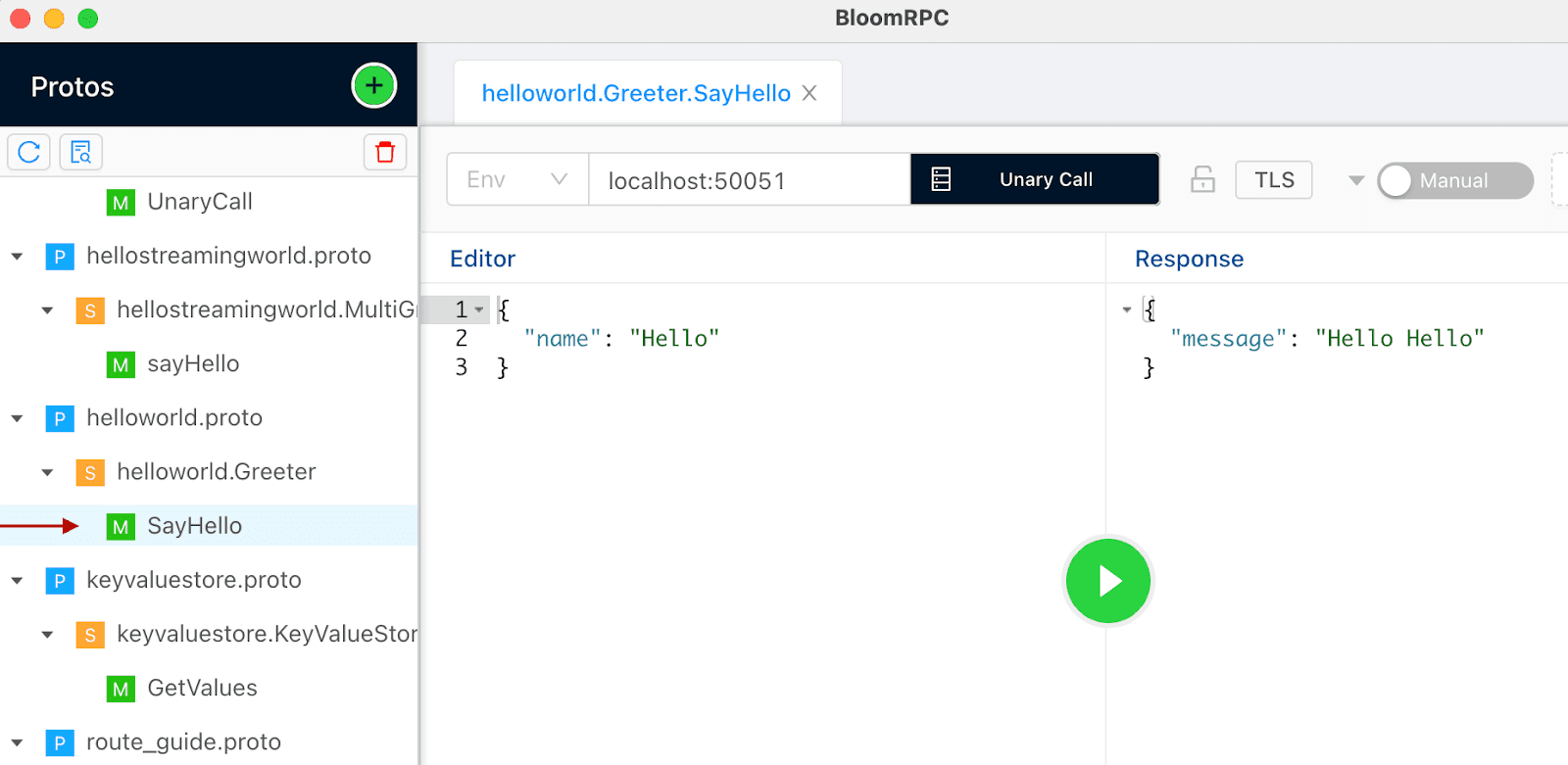Screen dimensions: 1568x765
Task: Click the "Hello Hello" response value
Action: pyautogui.click(x=1399, y=339)
